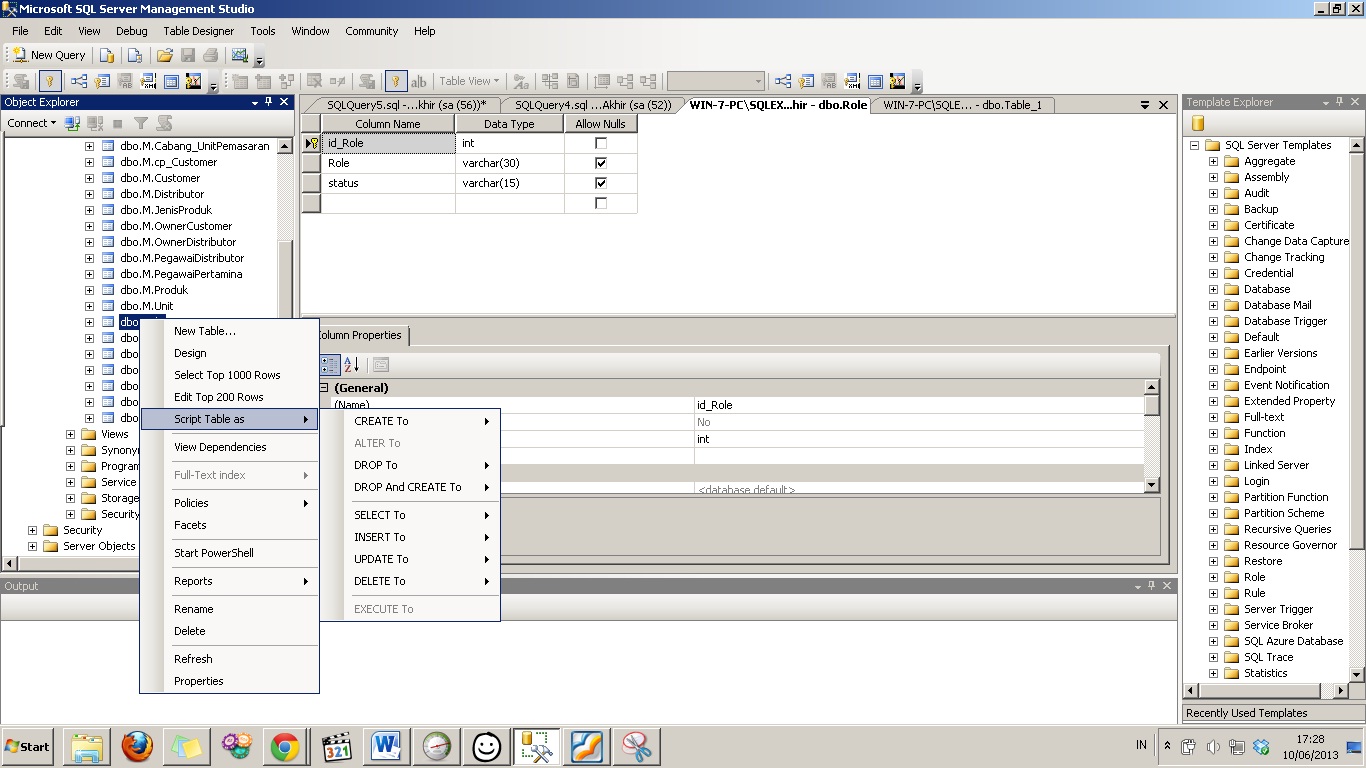This screenshot has height=768, width=1366.
Task: Click the Print toolbar icon
Action: click(211, 55)
